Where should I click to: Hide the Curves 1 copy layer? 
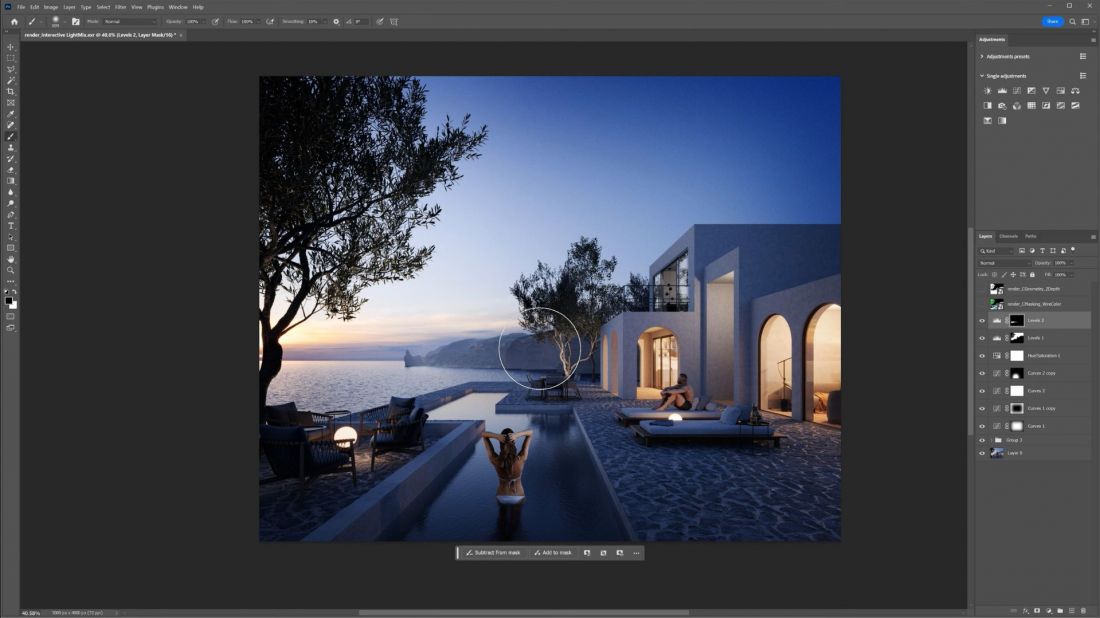pos(982,408)
